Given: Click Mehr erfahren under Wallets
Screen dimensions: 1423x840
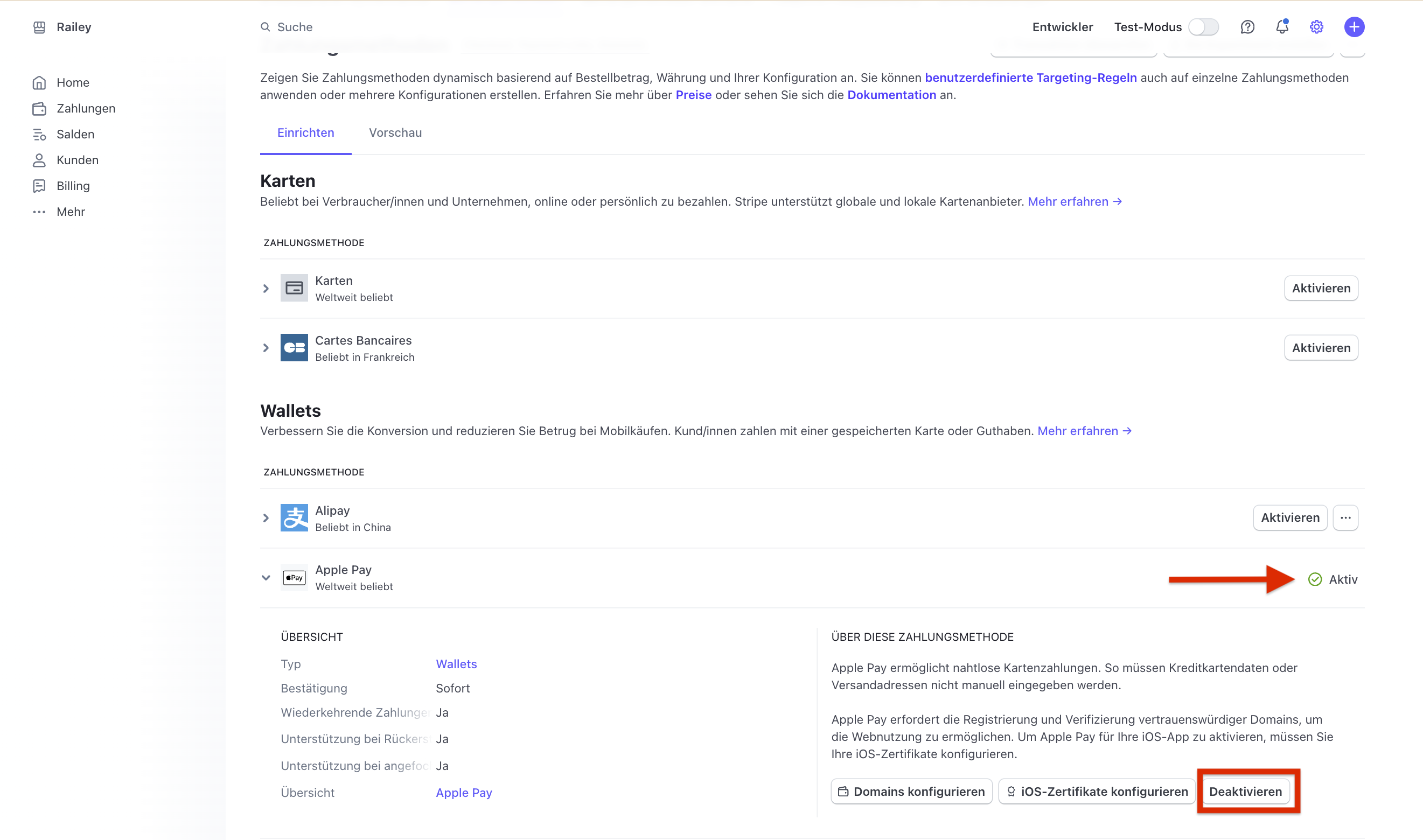Looking at the screenshot, I should [1085, 431].
